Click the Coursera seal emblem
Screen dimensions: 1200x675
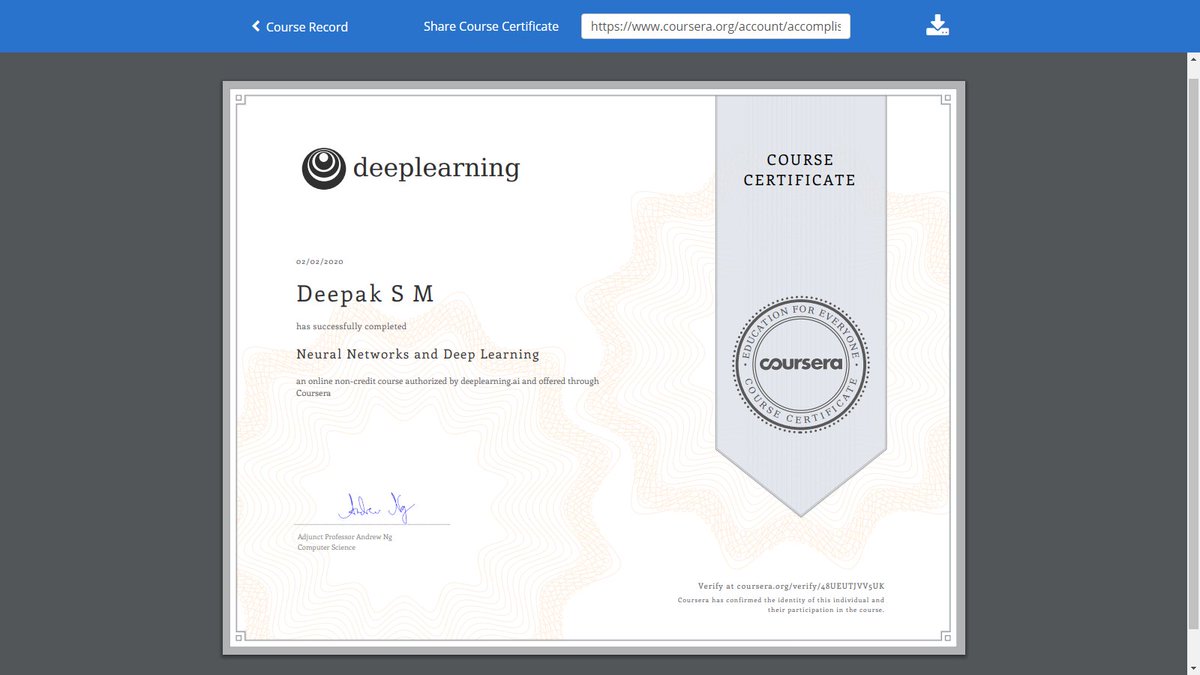[x=800, y=364]
